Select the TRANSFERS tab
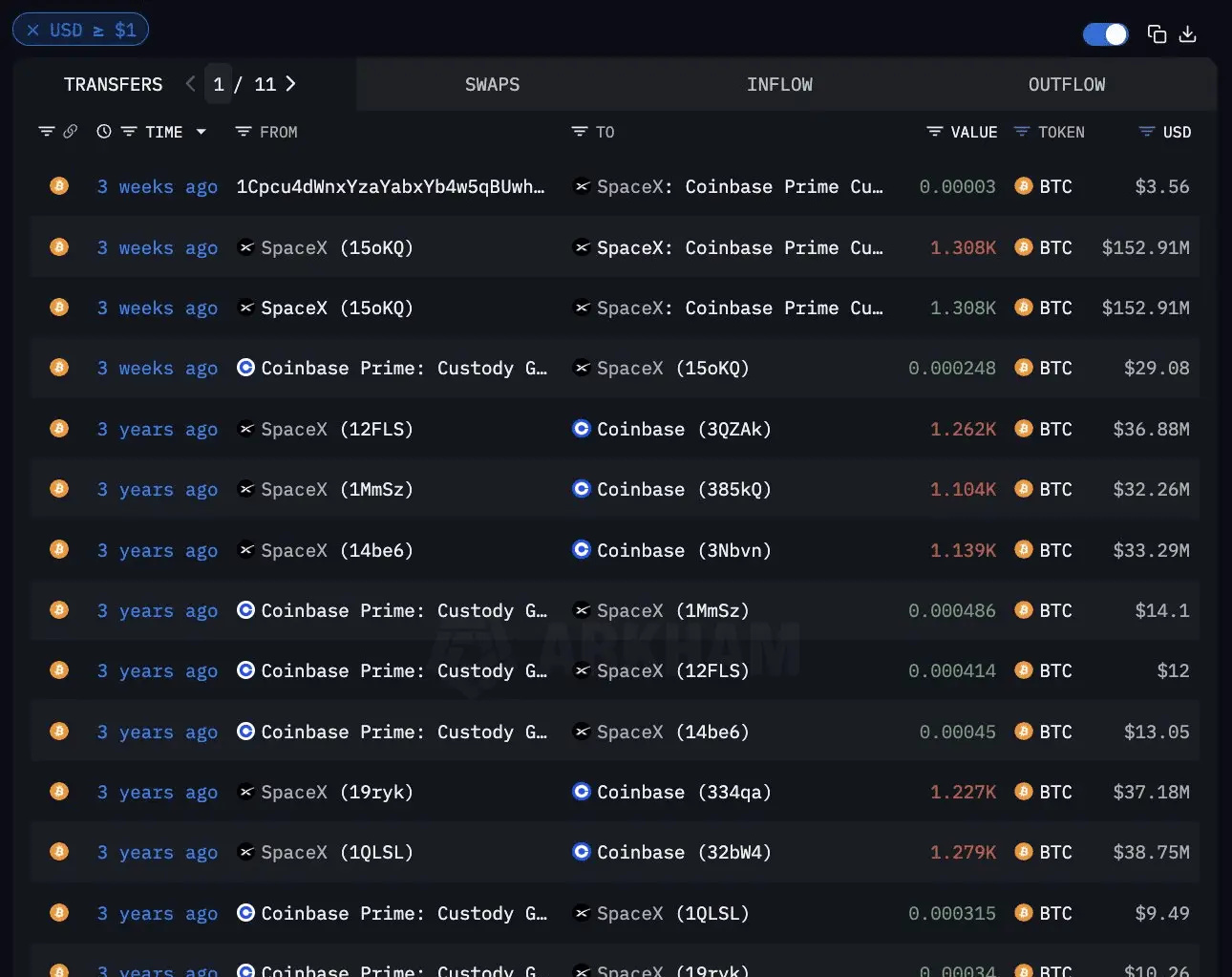1232x977 pixels. pos(113,84)
